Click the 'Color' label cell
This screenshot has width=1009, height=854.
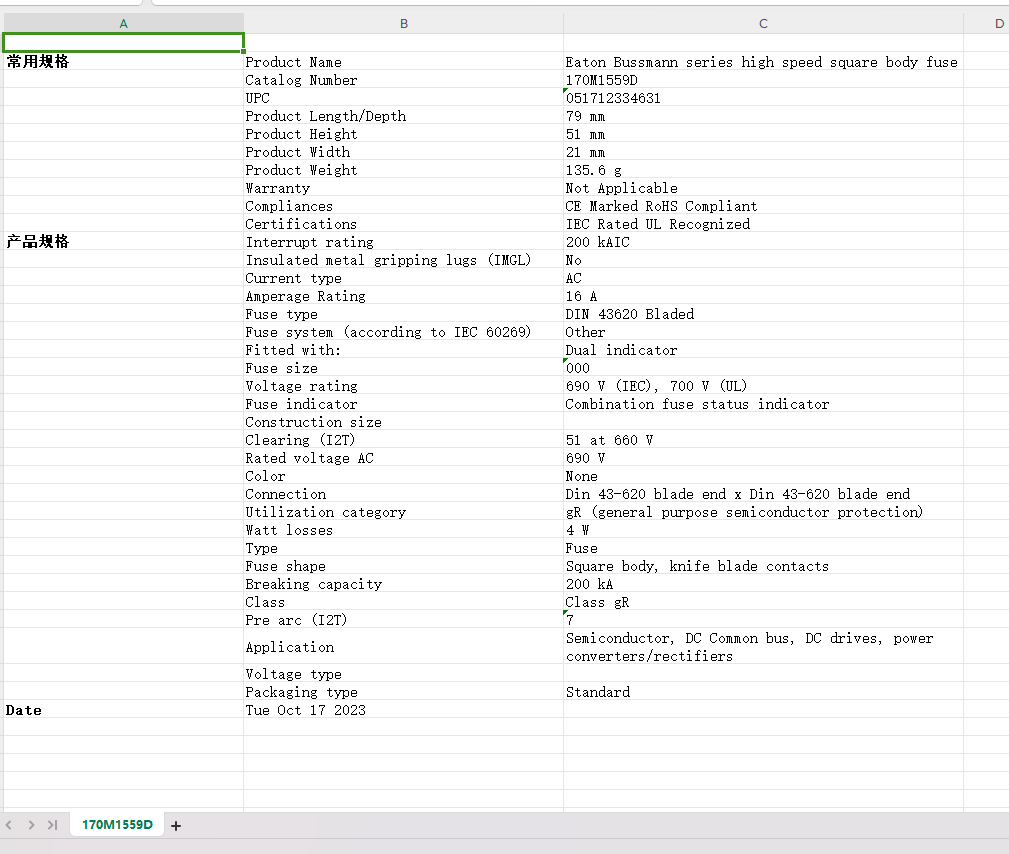click(x=403, y=476)
